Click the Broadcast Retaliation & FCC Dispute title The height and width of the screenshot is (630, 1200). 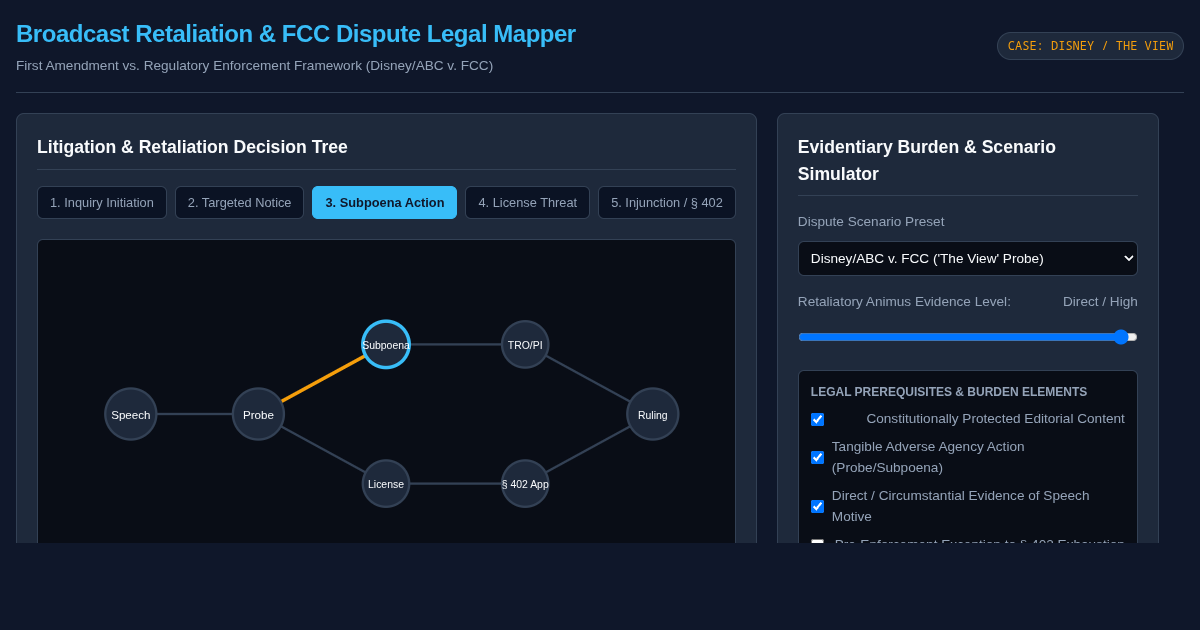[x=296, y=33]
